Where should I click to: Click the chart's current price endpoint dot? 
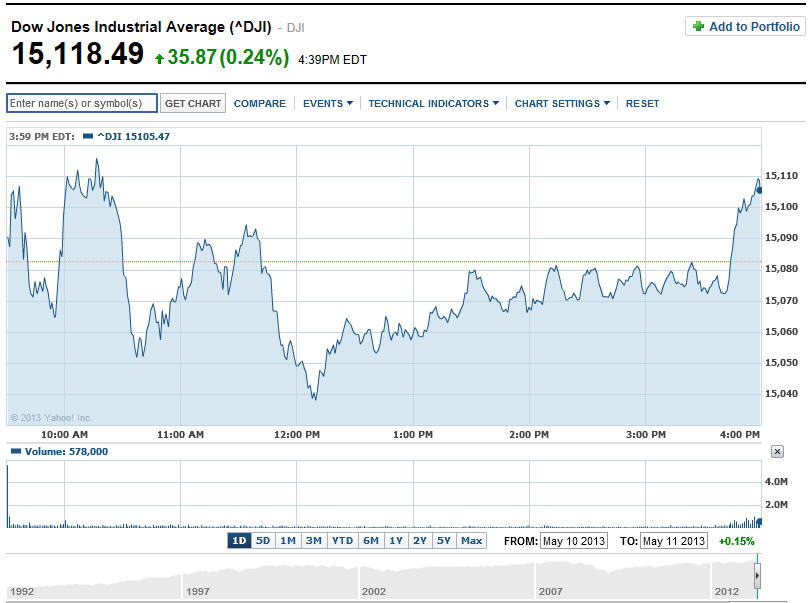pos(759,189)
